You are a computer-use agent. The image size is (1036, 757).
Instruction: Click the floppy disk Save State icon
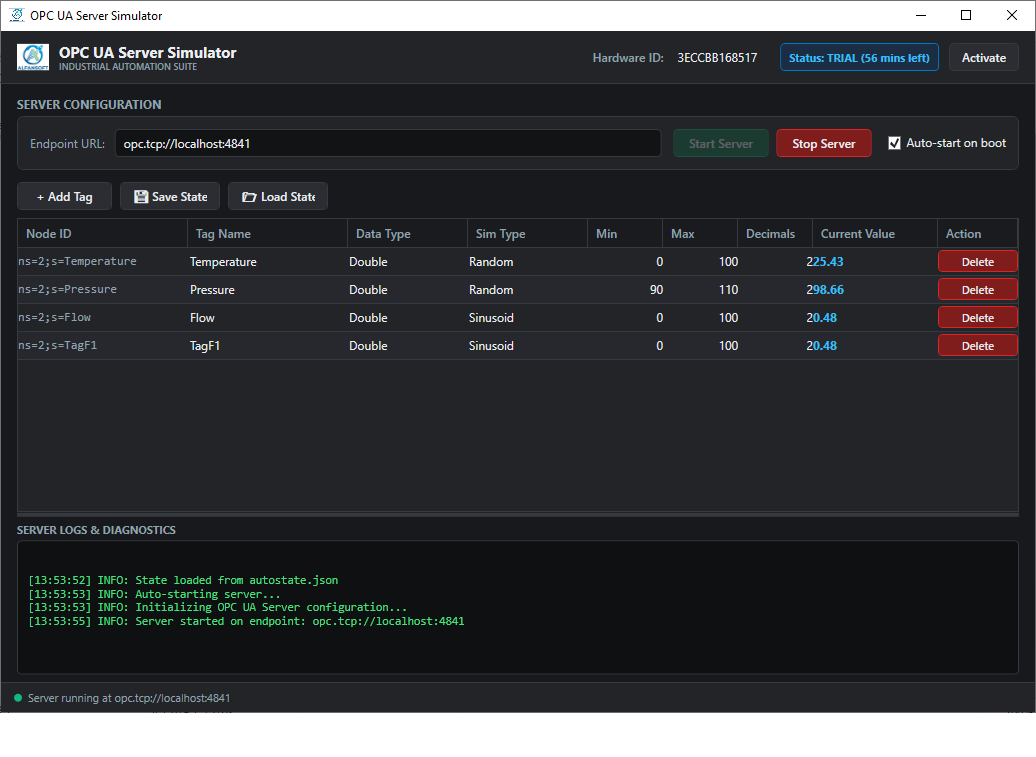pos(141,197)
